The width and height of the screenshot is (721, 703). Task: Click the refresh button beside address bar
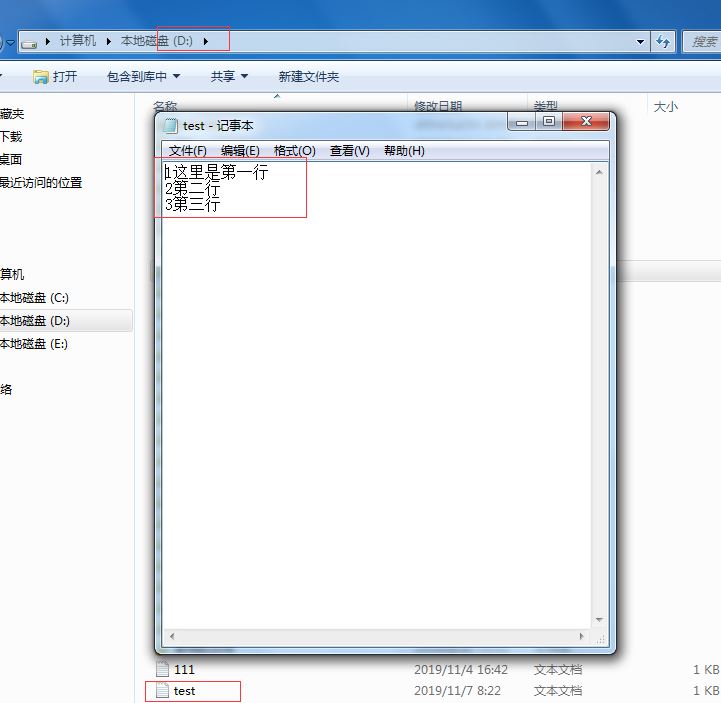click(663, 42)
